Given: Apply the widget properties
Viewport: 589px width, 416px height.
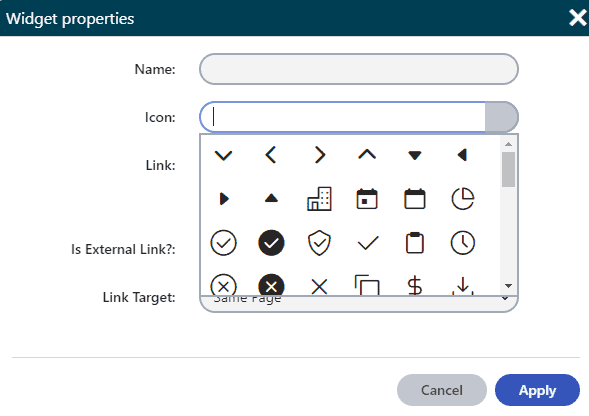Looking at the screenshot, I should [x=537, y=390].
